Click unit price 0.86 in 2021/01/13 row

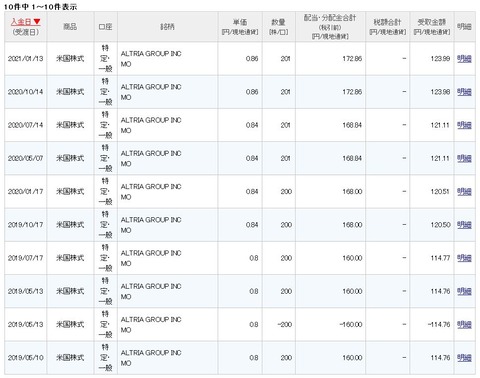click(252, 59)
